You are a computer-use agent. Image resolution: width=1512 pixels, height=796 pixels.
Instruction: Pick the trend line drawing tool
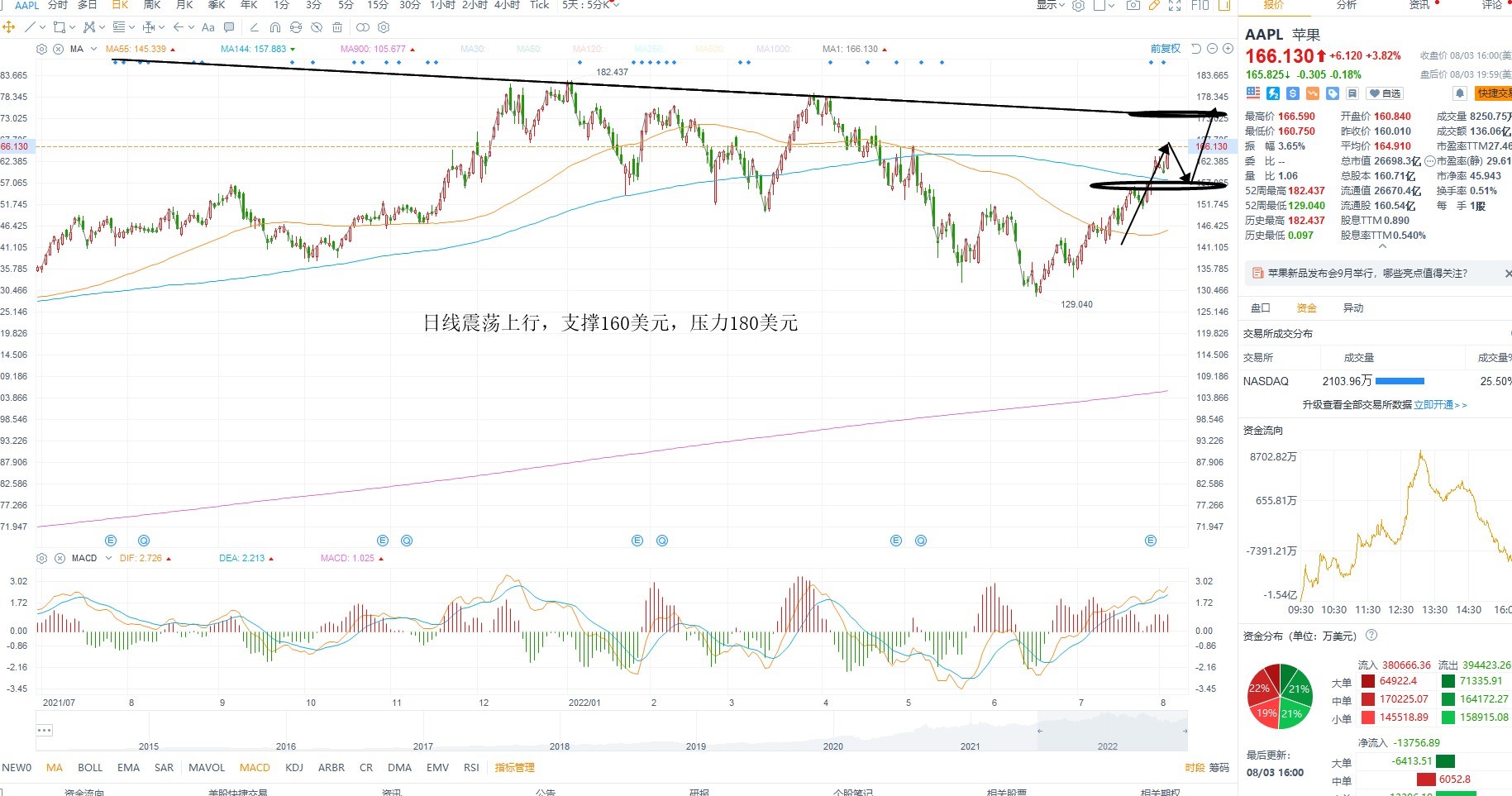point(31,27)
